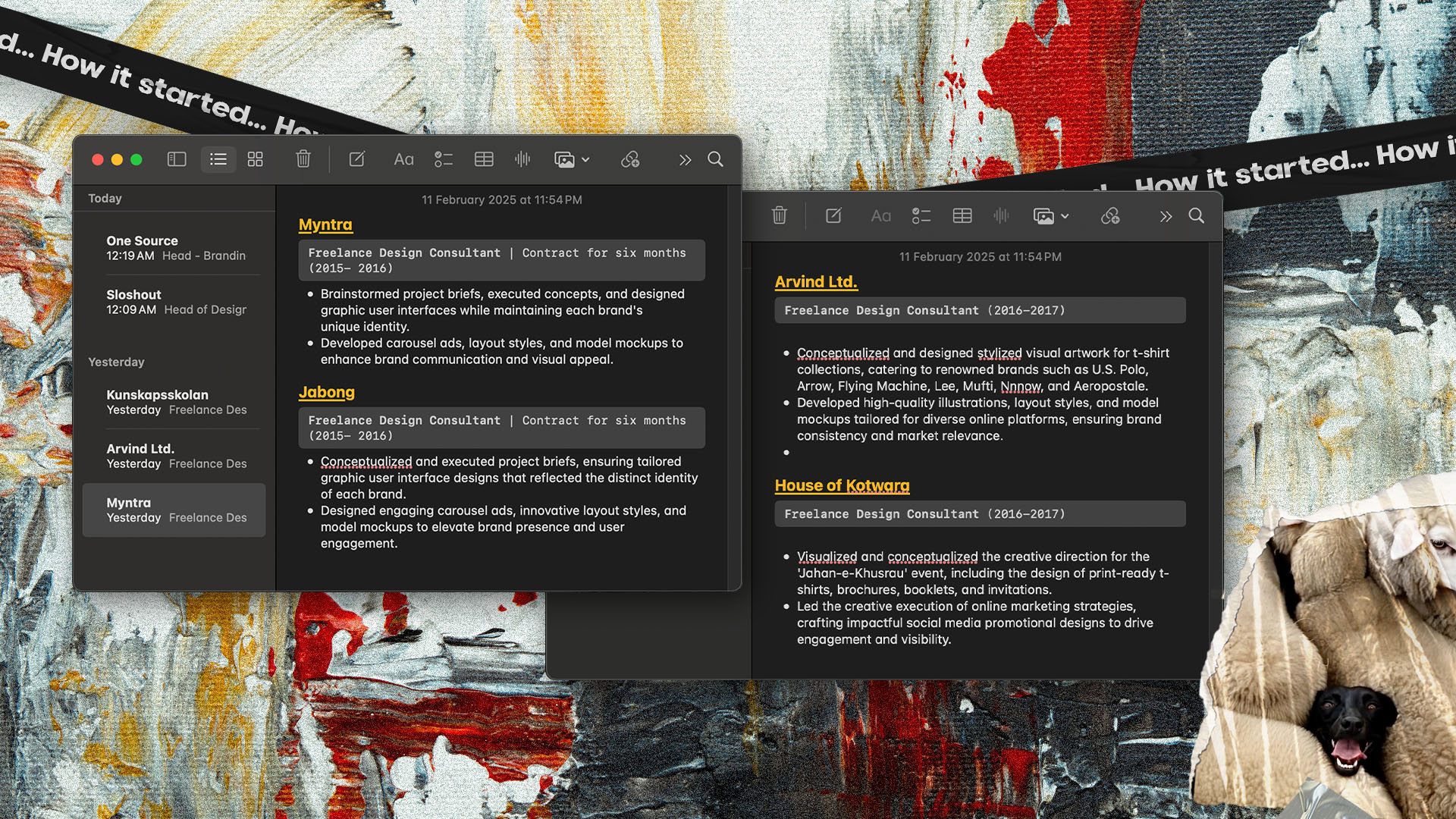Make a checklist in back Notes window
Screen dimensions: 1456x819
[x=921, y=216]
